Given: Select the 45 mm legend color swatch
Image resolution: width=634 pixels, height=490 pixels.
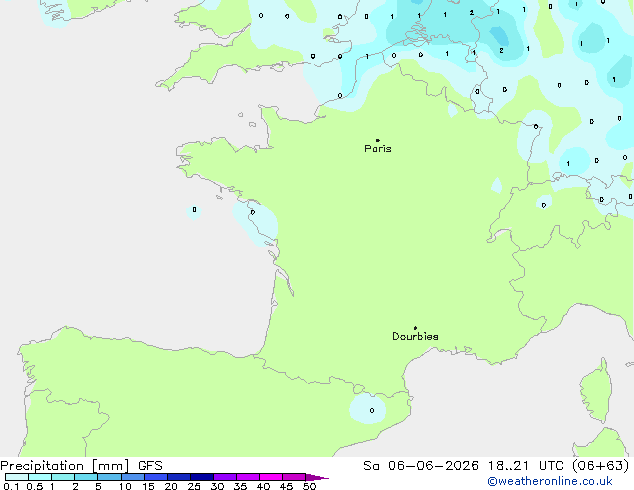Looking at the screenshot, I should (x=294, y=477).
